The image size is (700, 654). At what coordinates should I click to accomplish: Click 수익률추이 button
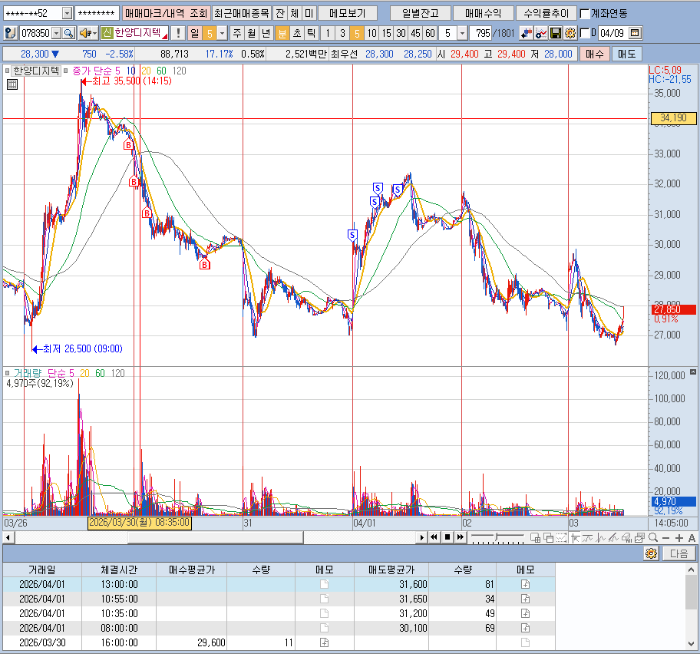coord(546,13)
